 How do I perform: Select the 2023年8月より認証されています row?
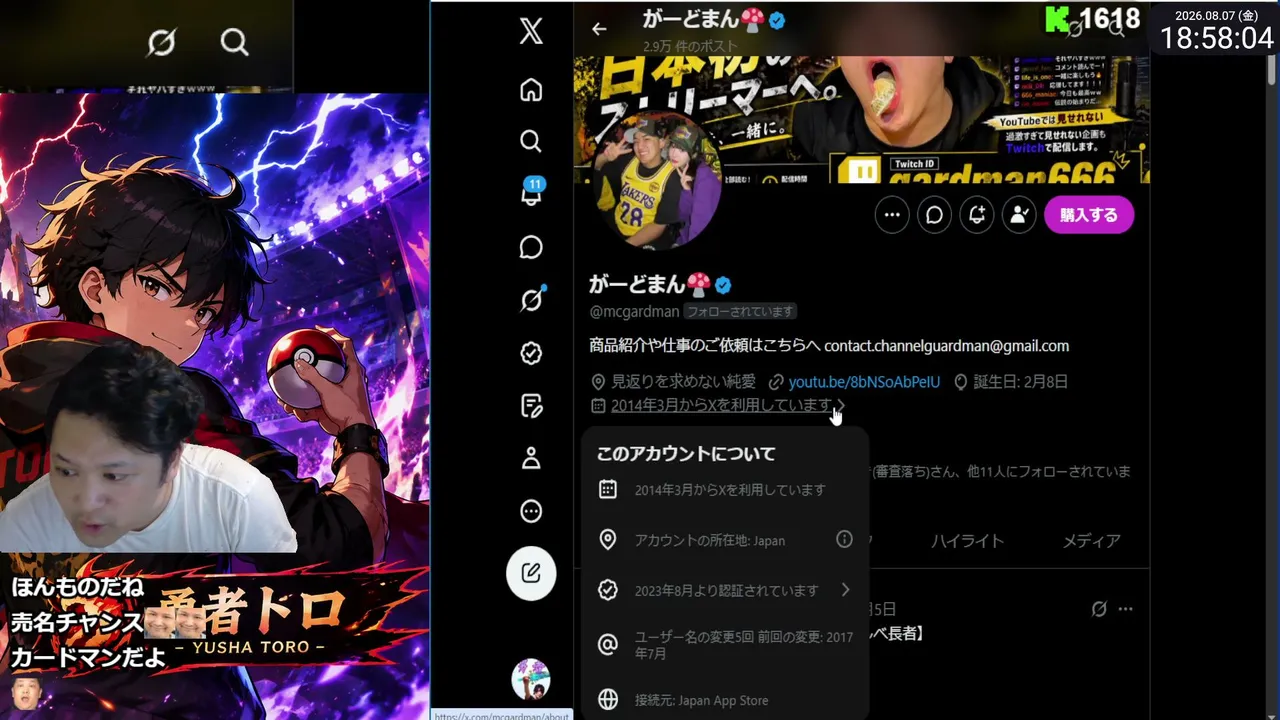click(725, 590)
